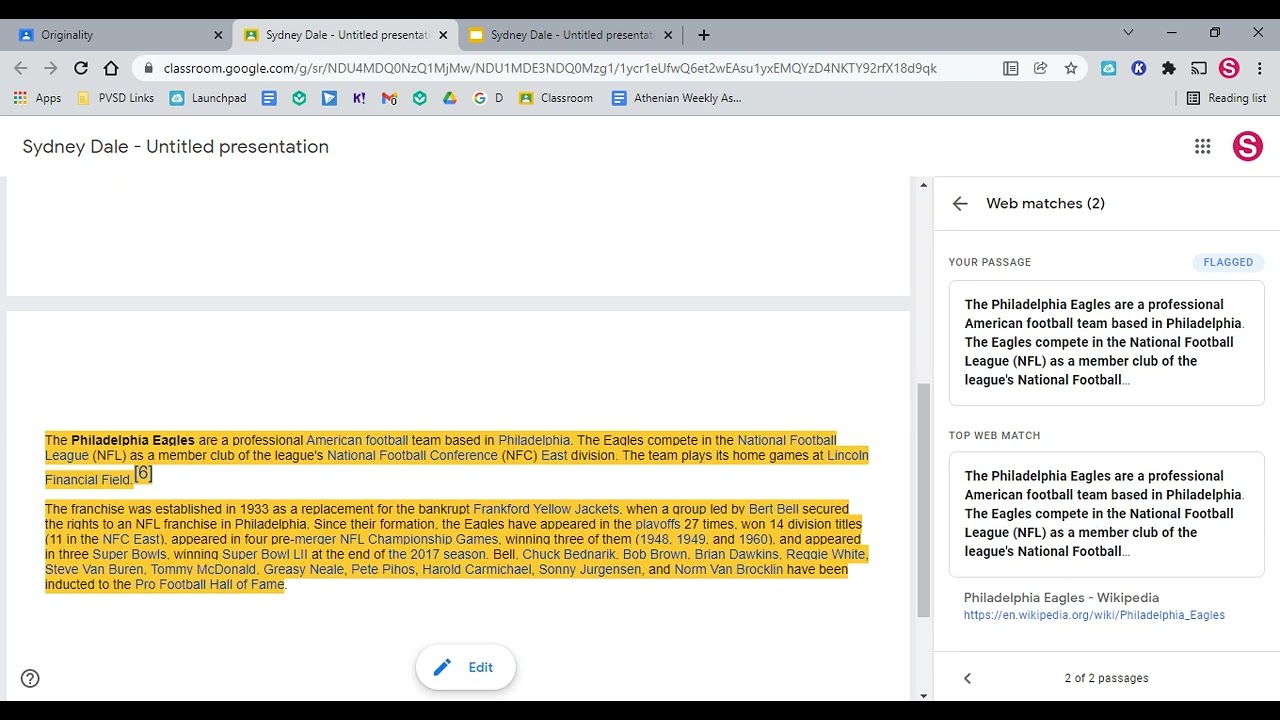
Task: Select the active Sydney Dale presentation tab
Action: point(345,35)
